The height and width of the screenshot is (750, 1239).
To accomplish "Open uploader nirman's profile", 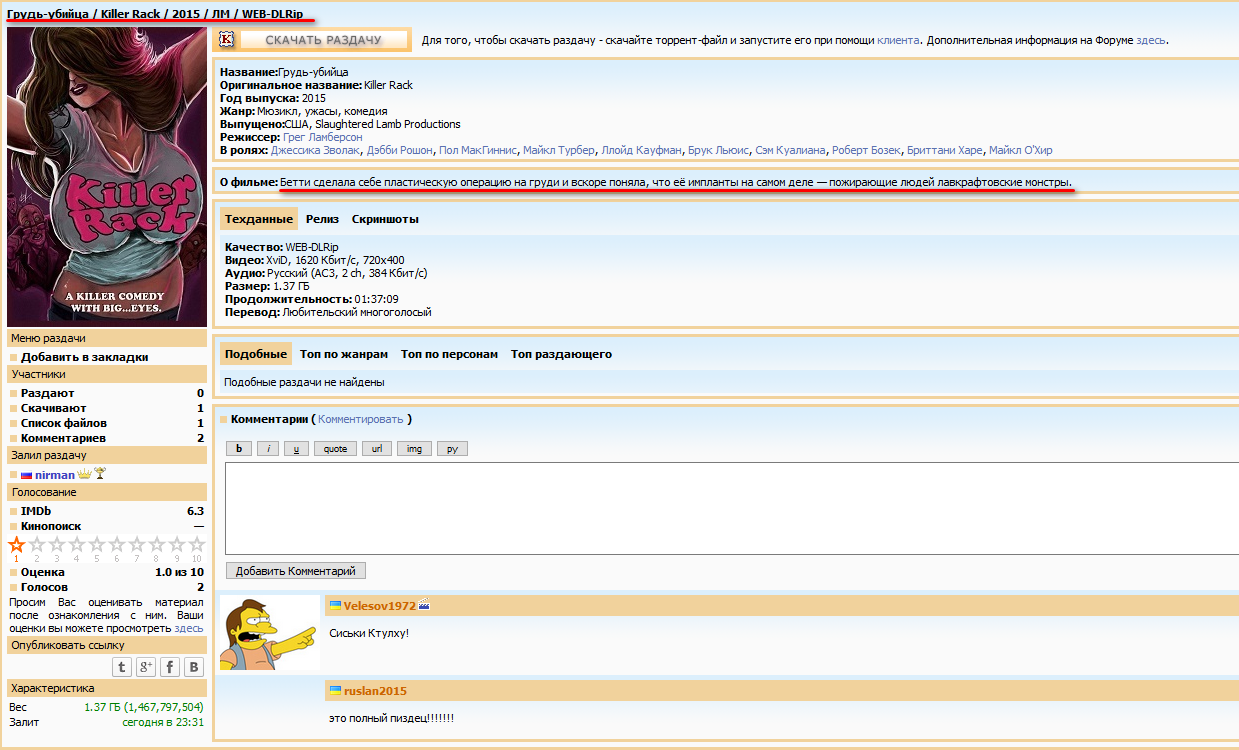I will 55,475.
